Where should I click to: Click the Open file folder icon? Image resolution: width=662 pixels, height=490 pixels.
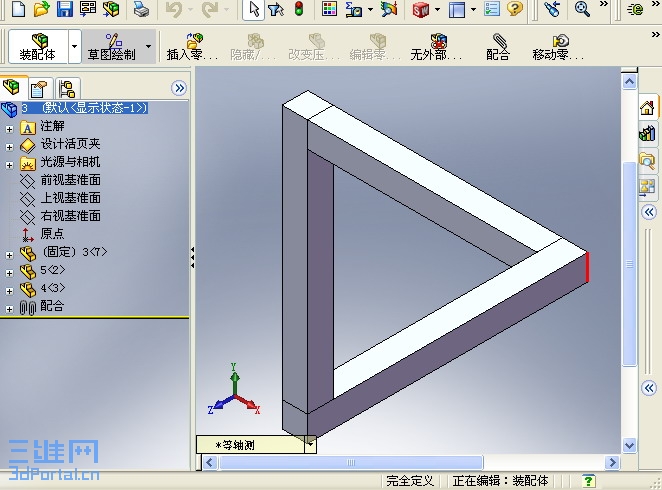click(x=41, y=8)
